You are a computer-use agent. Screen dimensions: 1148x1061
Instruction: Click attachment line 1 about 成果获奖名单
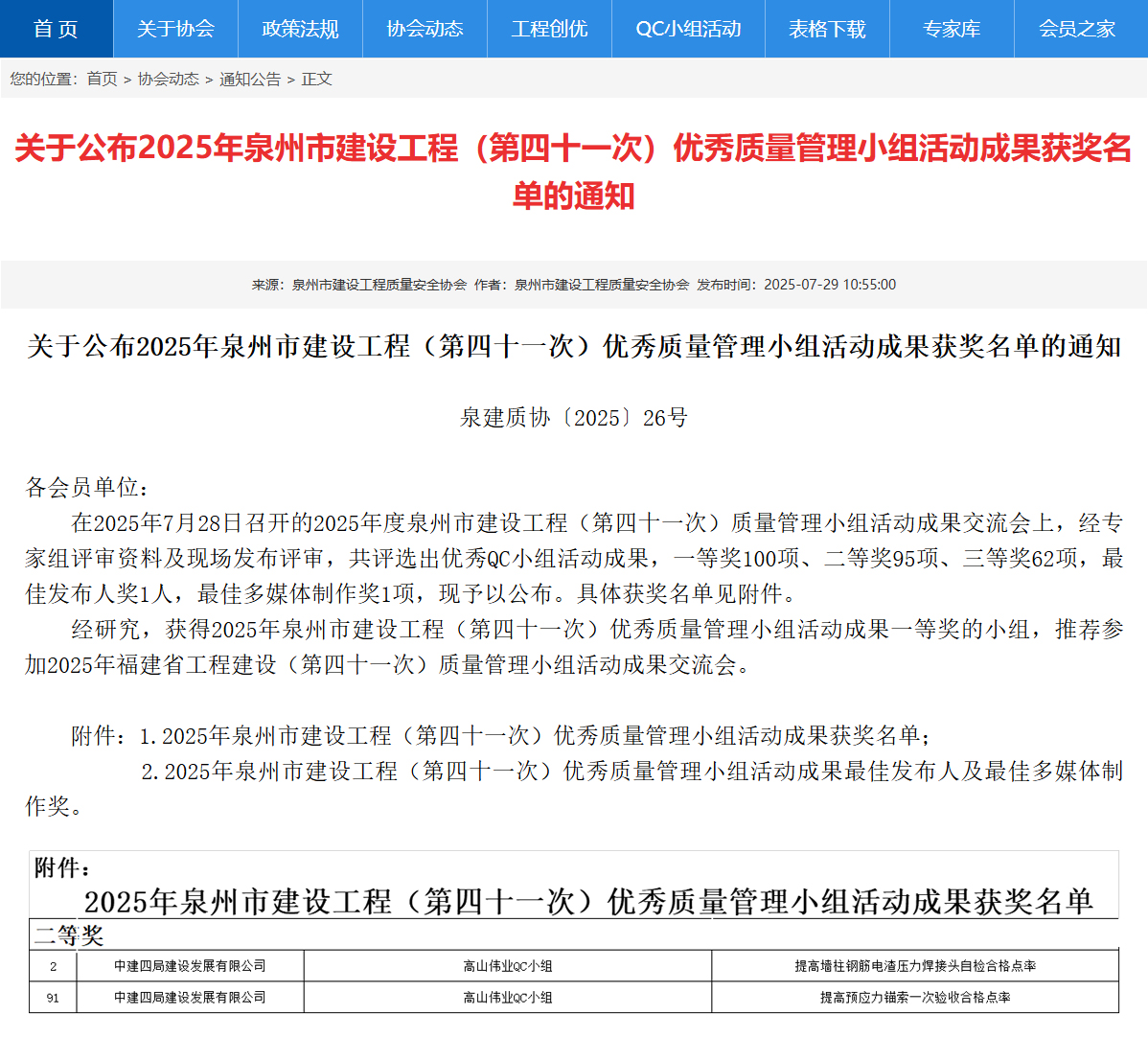[x=501, y=736]
